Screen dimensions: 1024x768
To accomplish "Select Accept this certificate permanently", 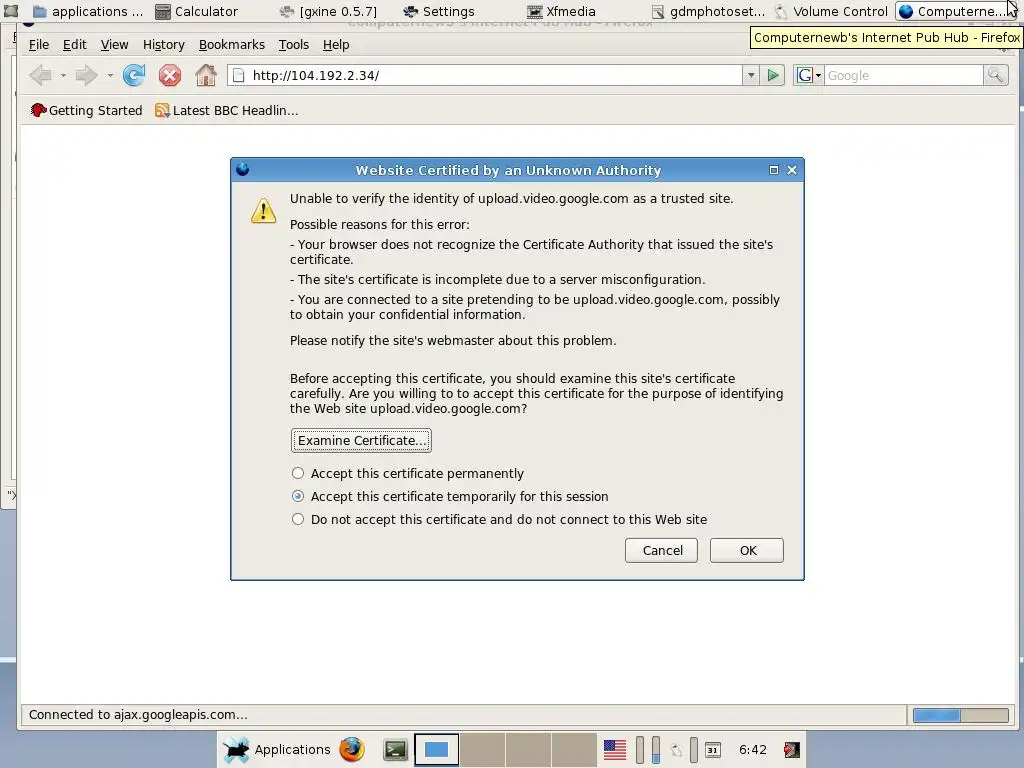I will (407, 473).
